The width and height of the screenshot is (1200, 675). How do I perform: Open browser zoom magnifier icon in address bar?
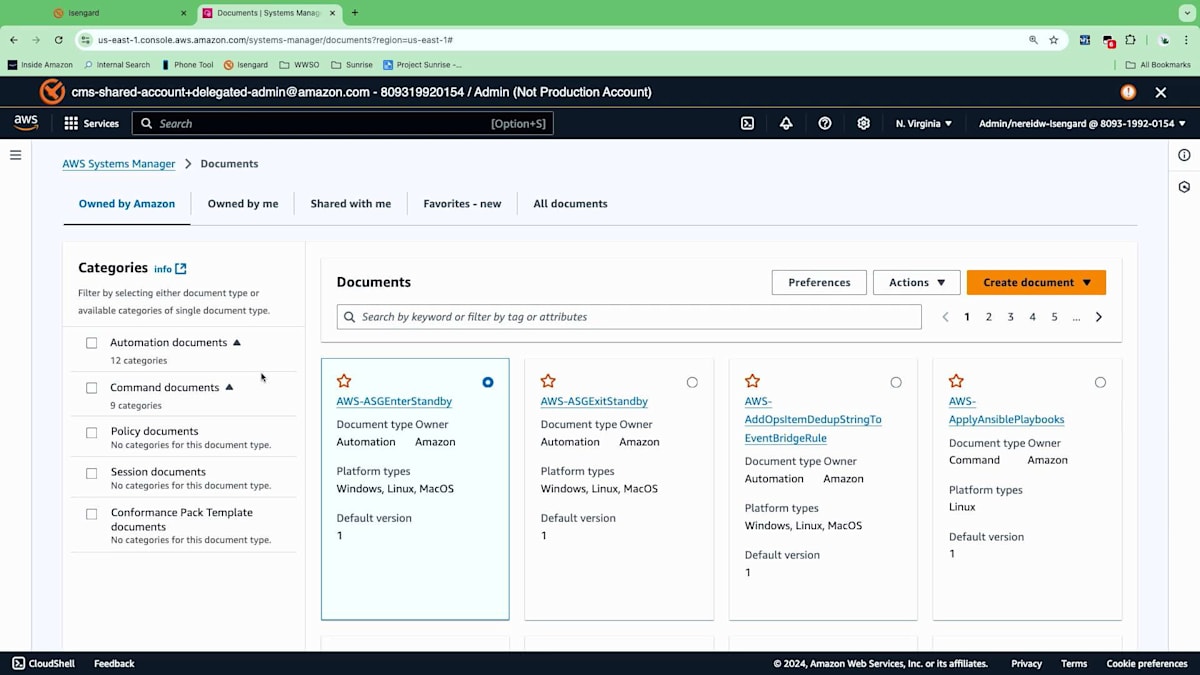[x=1033, y=40]
